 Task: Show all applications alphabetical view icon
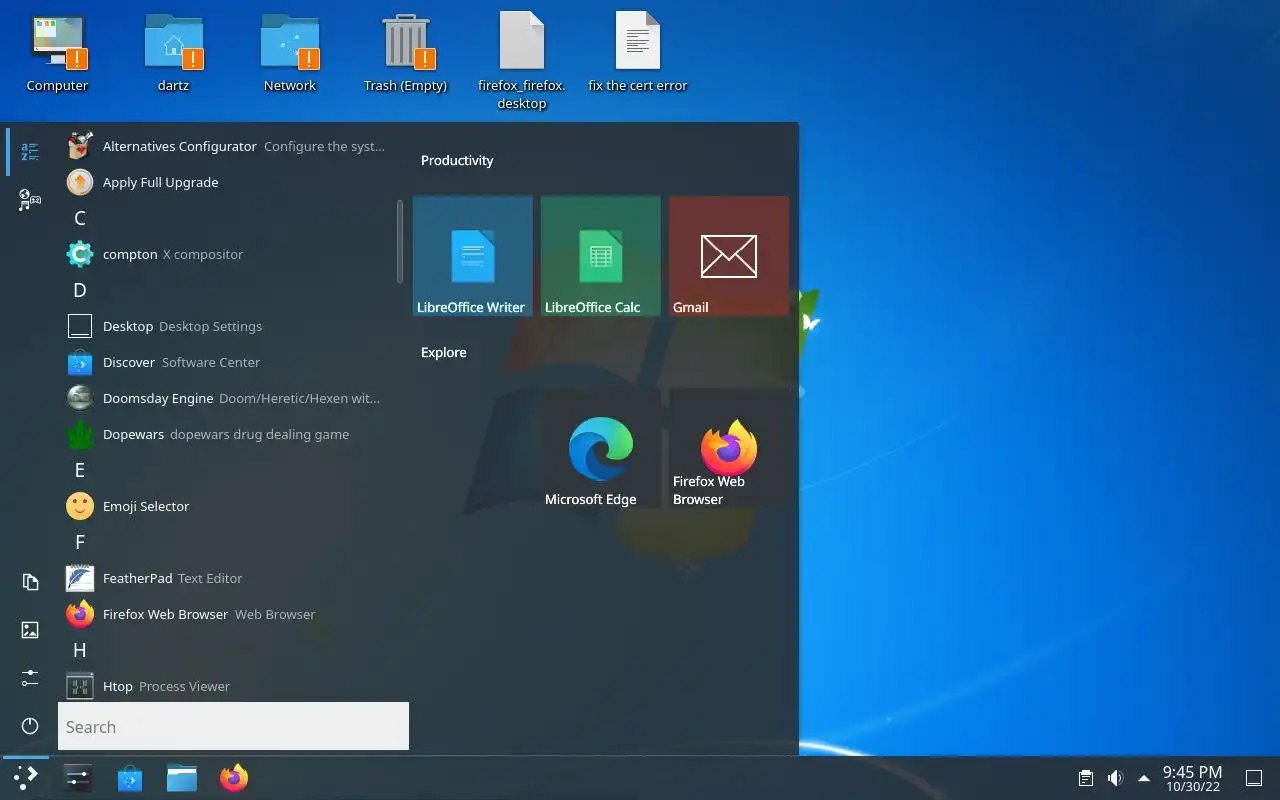30,152
